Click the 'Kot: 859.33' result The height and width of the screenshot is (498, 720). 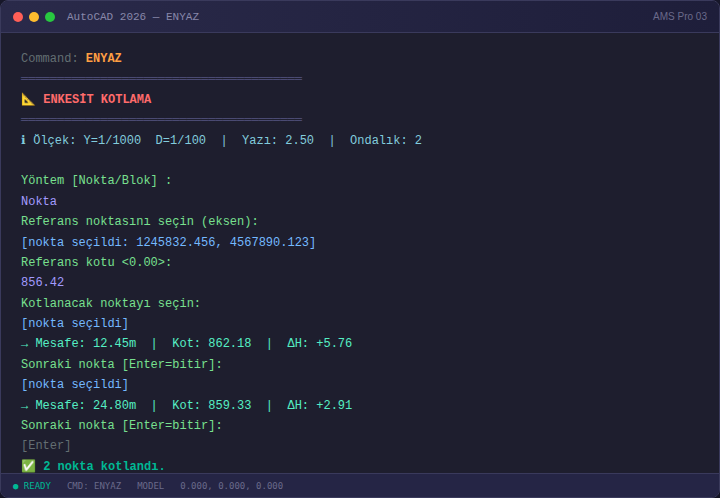212,405
